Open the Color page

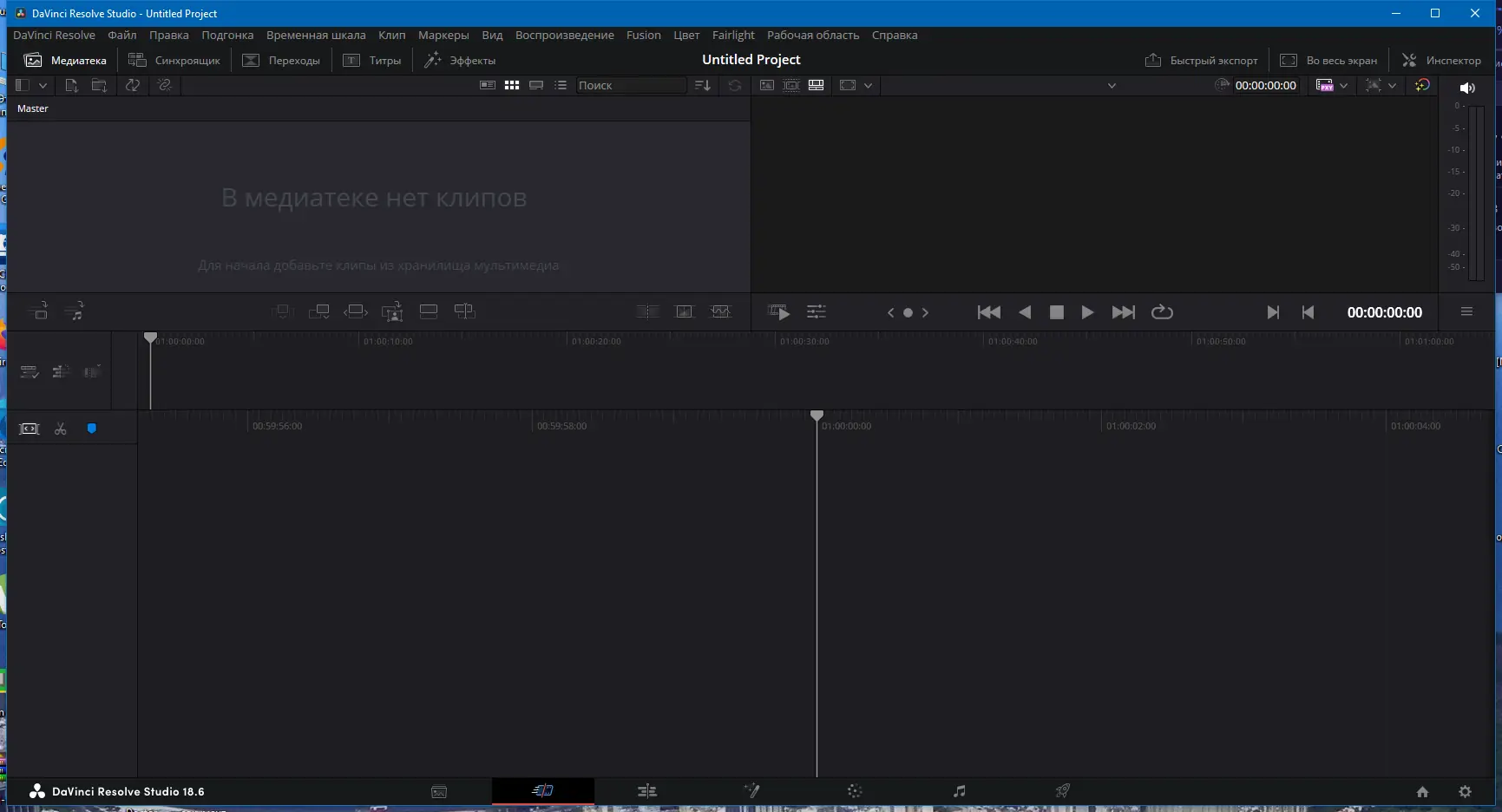pyautogui.click(x=855, y=790)
